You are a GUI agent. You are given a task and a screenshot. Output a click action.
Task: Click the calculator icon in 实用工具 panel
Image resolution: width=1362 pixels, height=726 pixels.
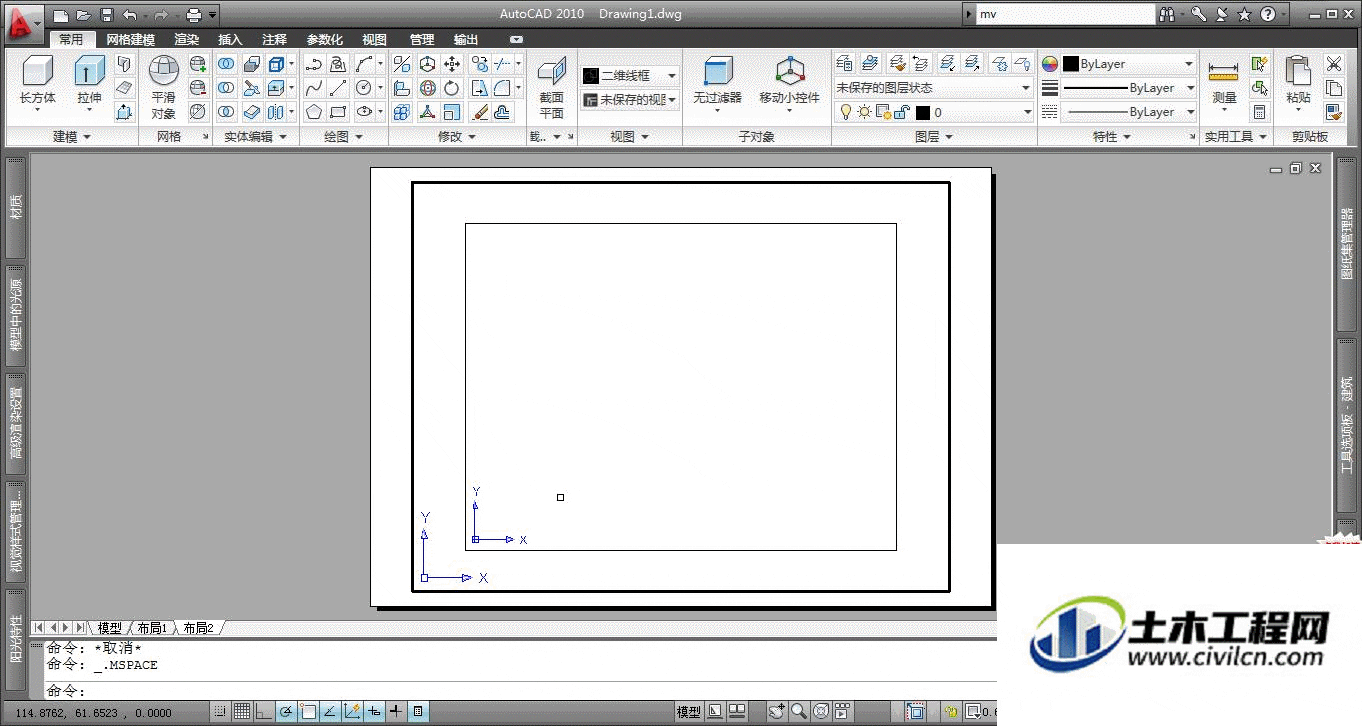pos(1259,112)
